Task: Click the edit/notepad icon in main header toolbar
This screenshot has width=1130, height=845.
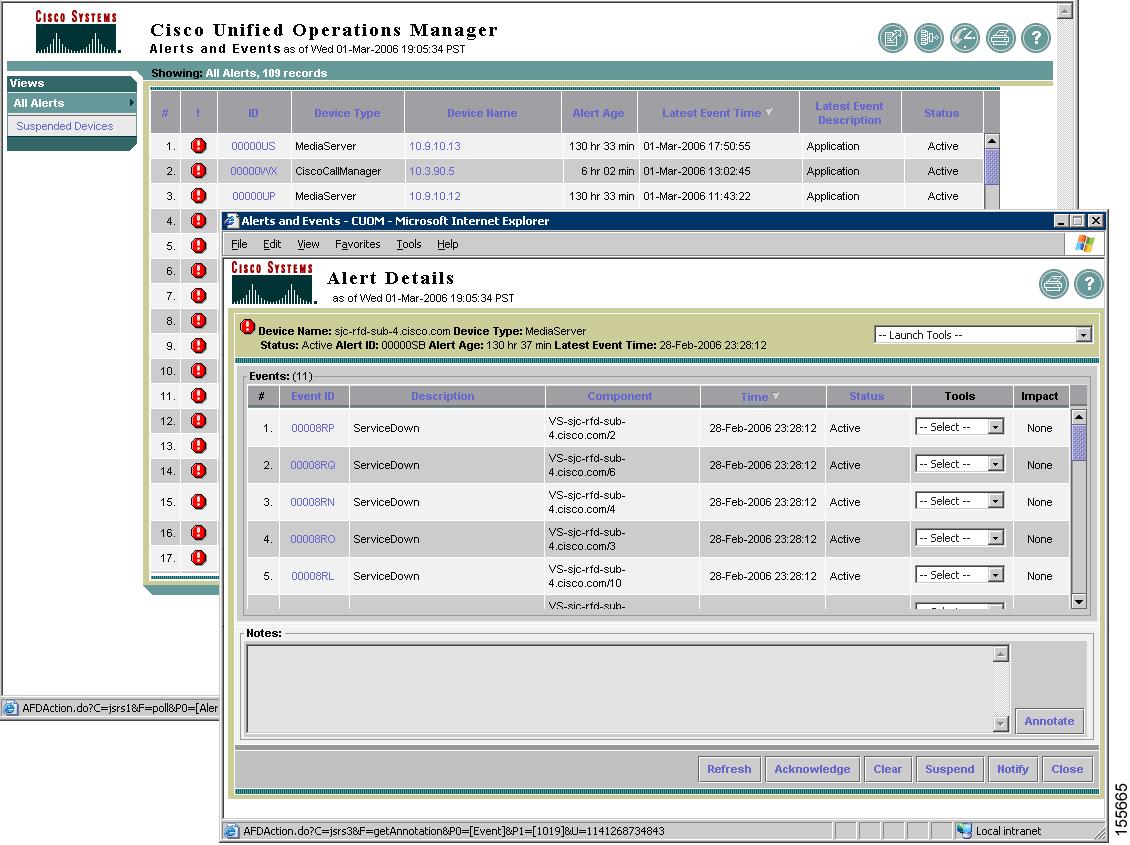Action: [x=892, y=38]
